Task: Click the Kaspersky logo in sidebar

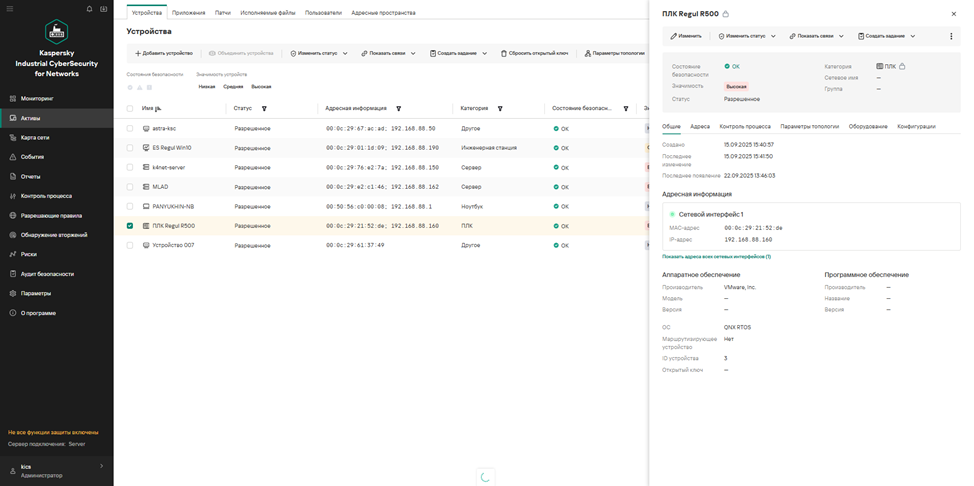Action: (57, 32)
